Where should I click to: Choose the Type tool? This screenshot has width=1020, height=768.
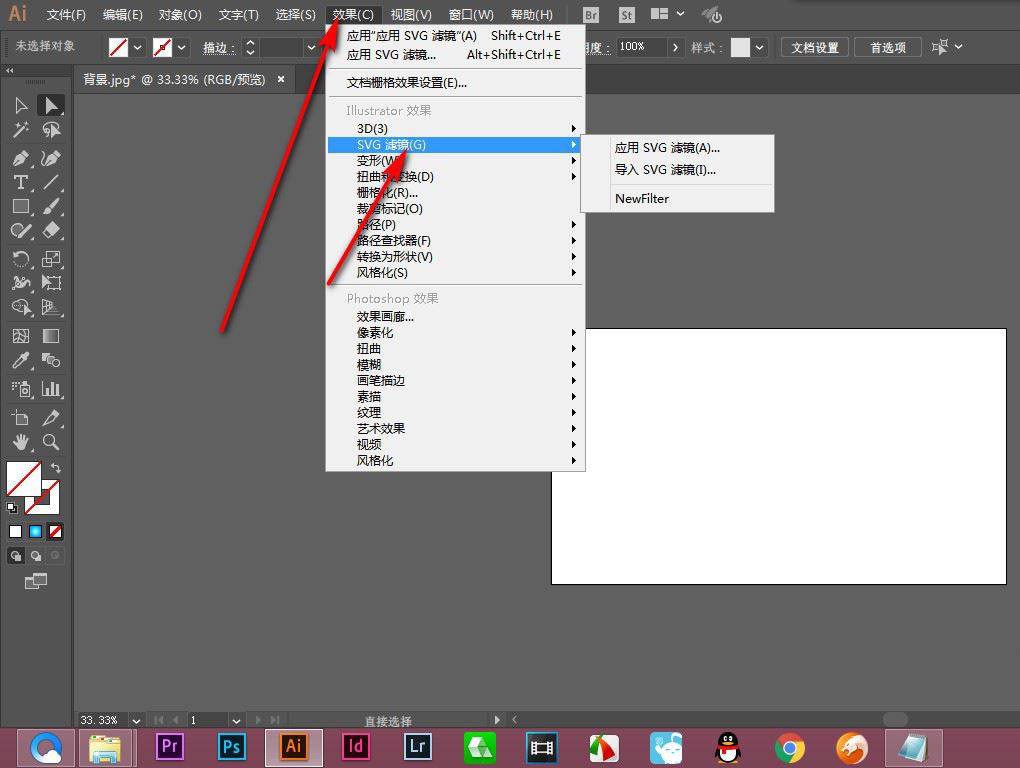(x=20, y=182)
